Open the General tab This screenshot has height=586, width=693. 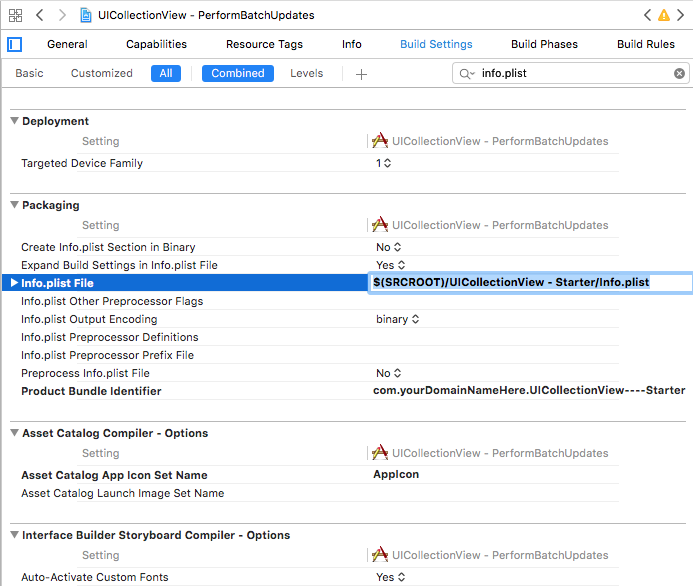67,44
